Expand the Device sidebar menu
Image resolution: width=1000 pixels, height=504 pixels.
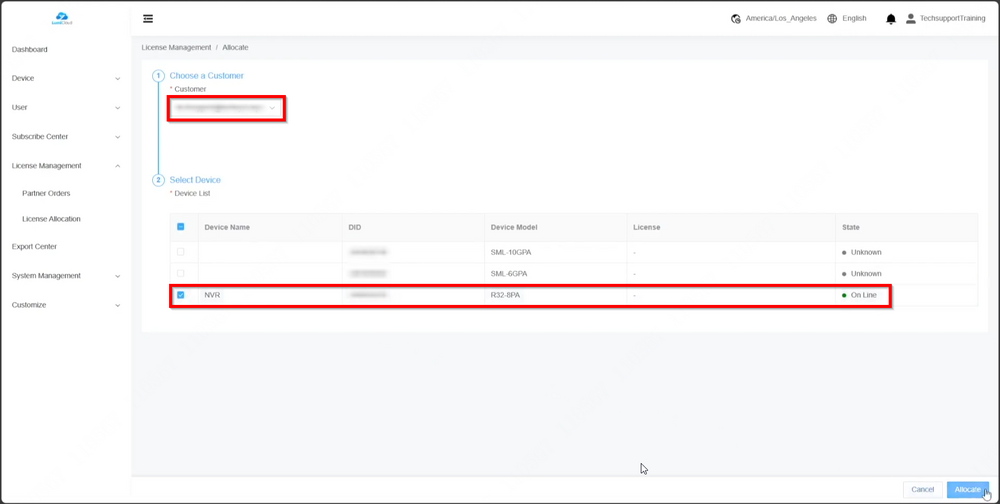click(65, 78)
